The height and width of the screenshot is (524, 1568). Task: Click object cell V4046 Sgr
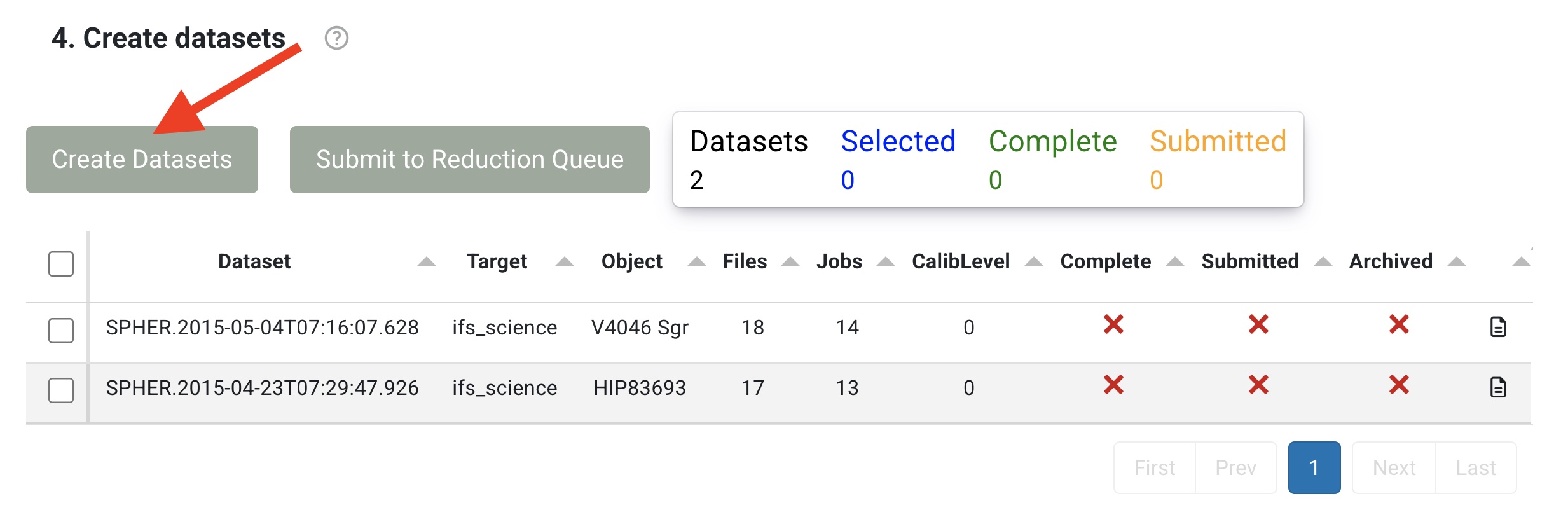640,327
